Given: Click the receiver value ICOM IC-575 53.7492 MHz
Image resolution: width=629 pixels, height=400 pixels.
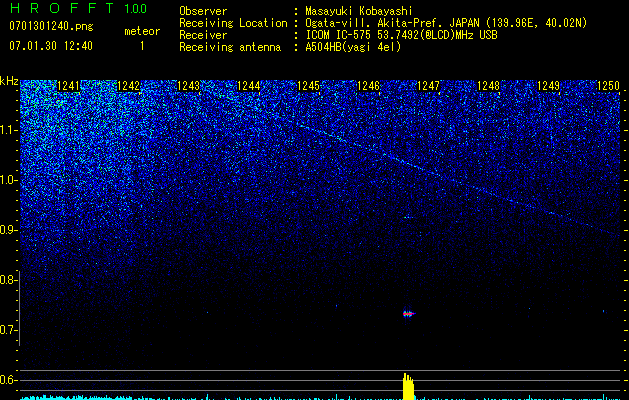Looking at the screenshot, I should pos(402,35).
